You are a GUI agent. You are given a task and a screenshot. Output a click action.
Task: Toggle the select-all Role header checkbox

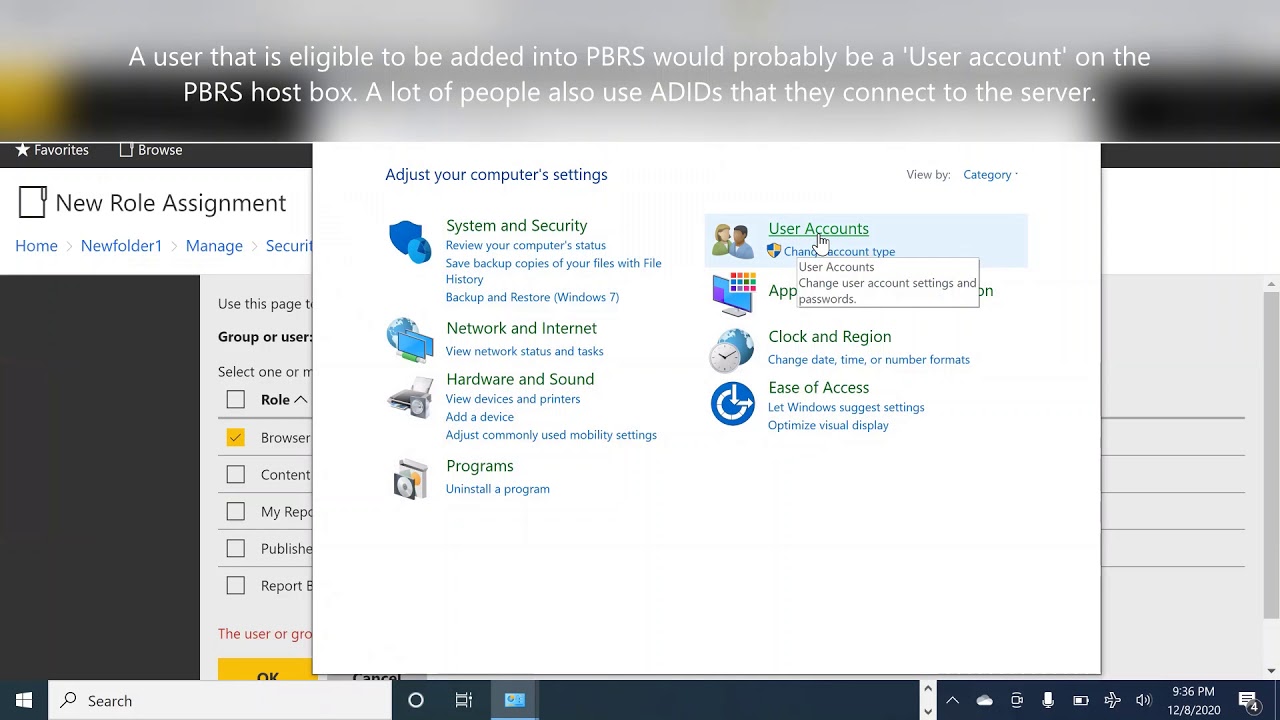235,400
